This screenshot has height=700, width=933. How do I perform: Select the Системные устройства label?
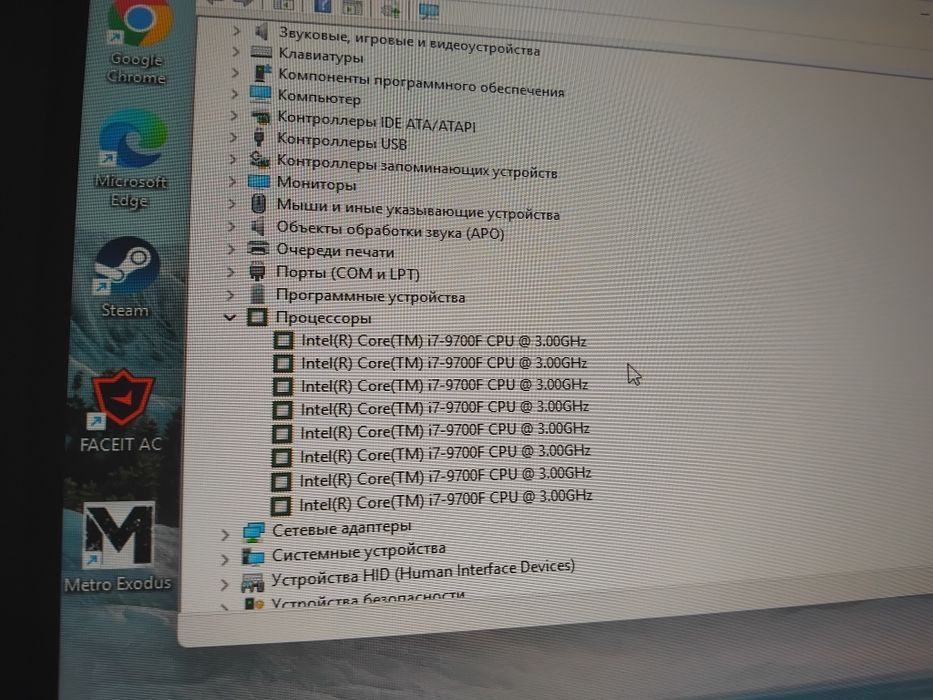point(359,552)
